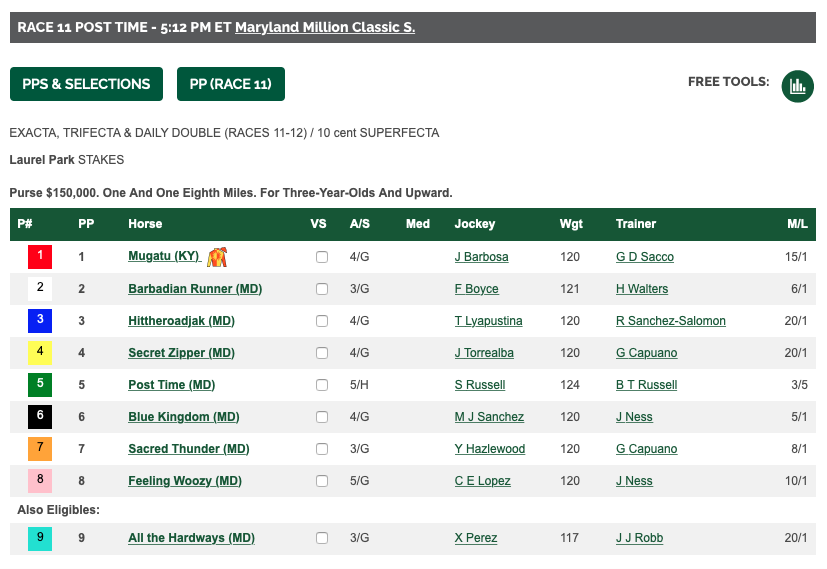Click the pink number 8 saddle cloth
The width and height of the screenshot is (827, 569).
click(x=40, y=481)
